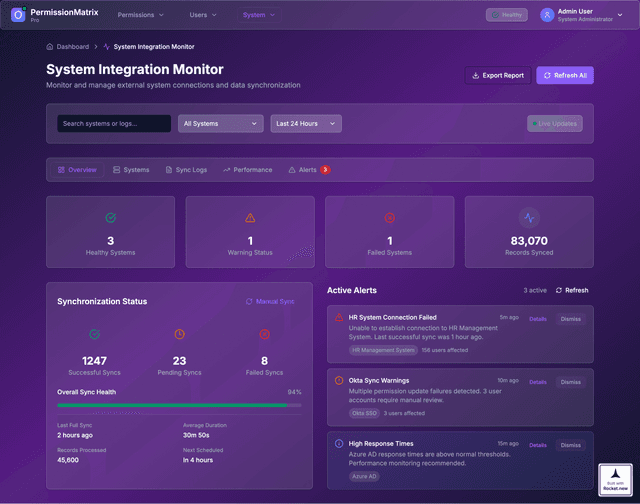This screenshot has height=504, width=640.
Task: Click the Failed Systems error icon
Action: [390, 218]
